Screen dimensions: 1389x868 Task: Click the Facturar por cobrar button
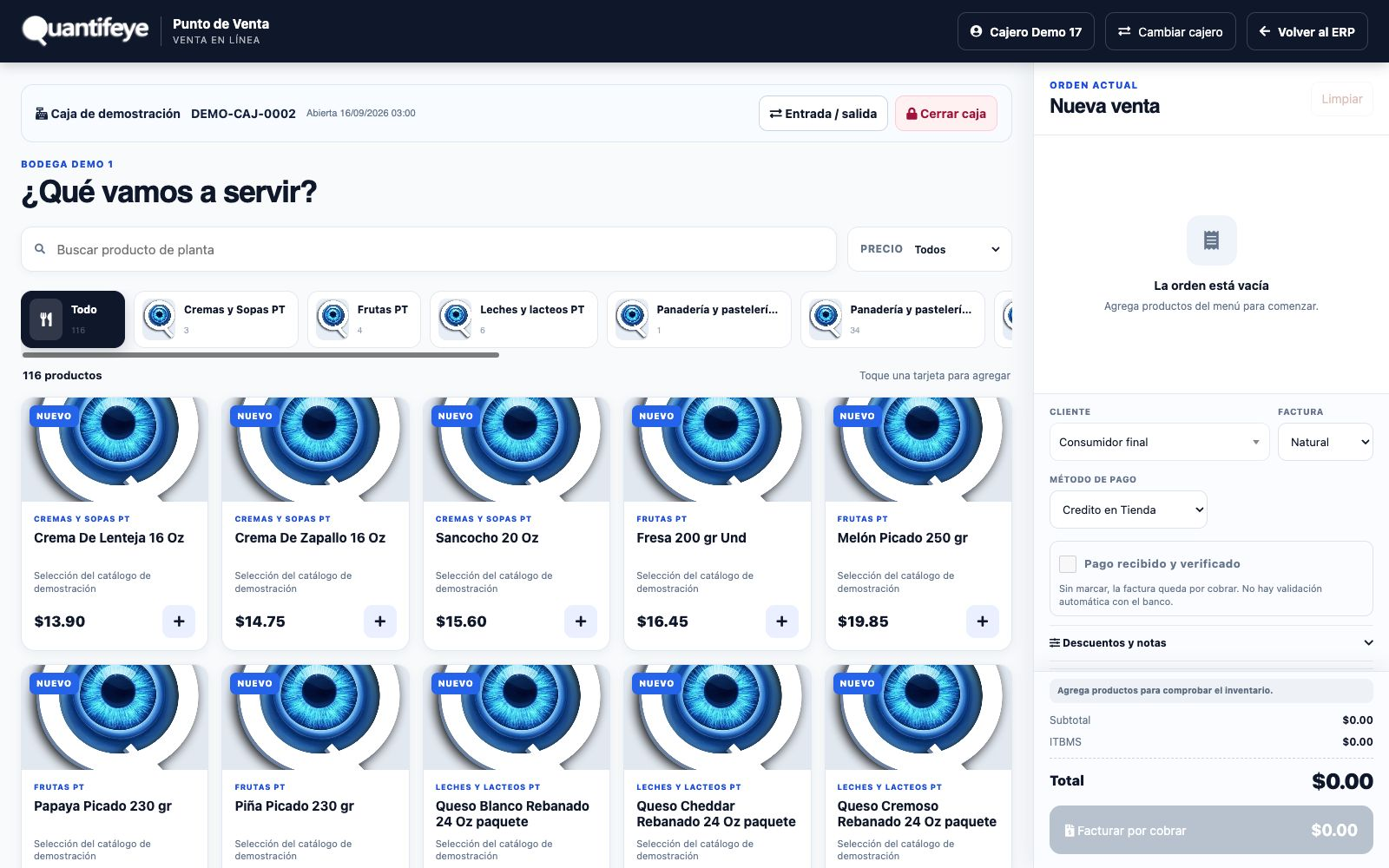(1211, 831)
